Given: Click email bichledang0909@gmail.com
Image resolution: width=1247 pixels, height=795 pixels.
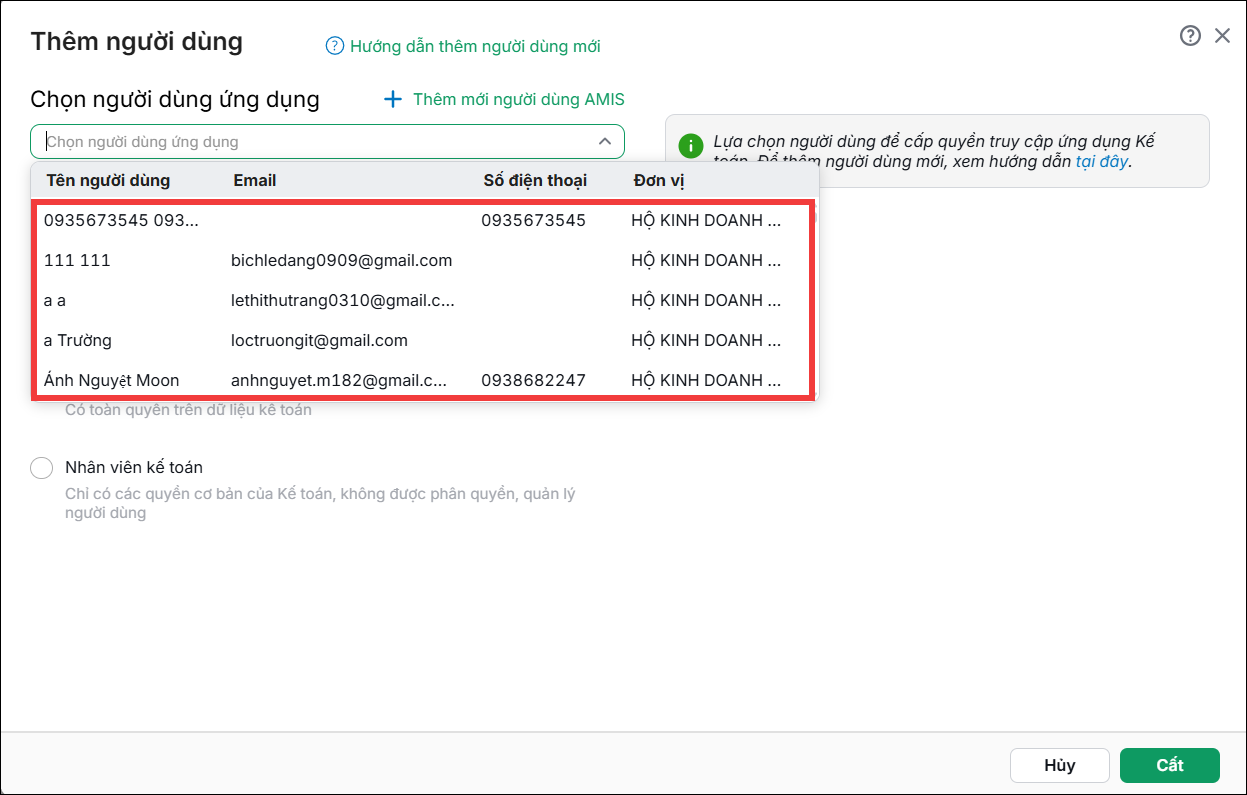Looking at the screenshot, I should pos(341,260).
